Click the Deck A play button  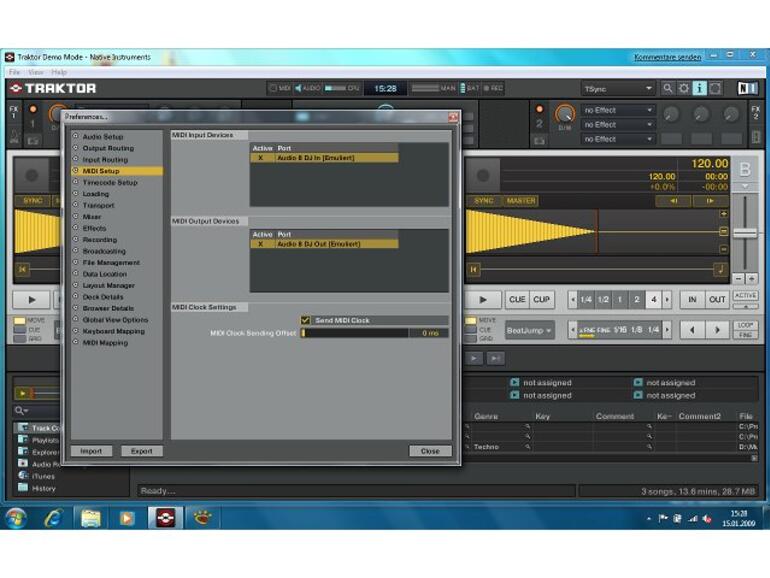pos(31,300)
